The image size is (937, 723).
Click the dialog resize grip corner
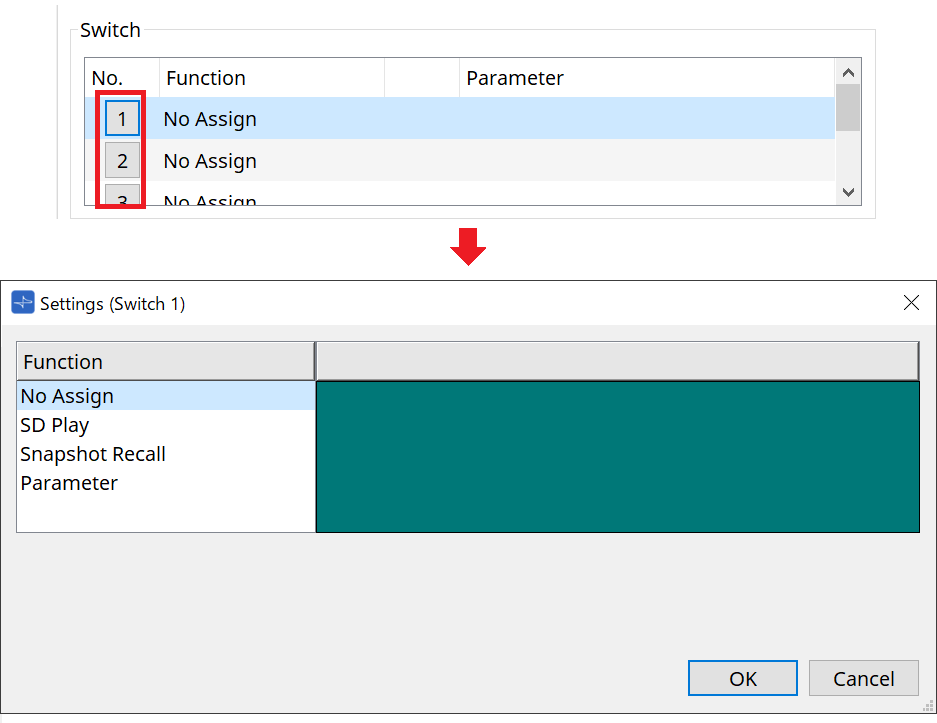(929, 706)
